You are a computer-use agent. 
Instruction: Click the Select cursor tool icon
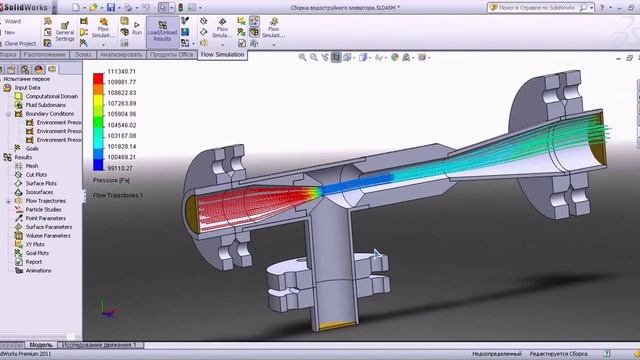pos(163,7)
